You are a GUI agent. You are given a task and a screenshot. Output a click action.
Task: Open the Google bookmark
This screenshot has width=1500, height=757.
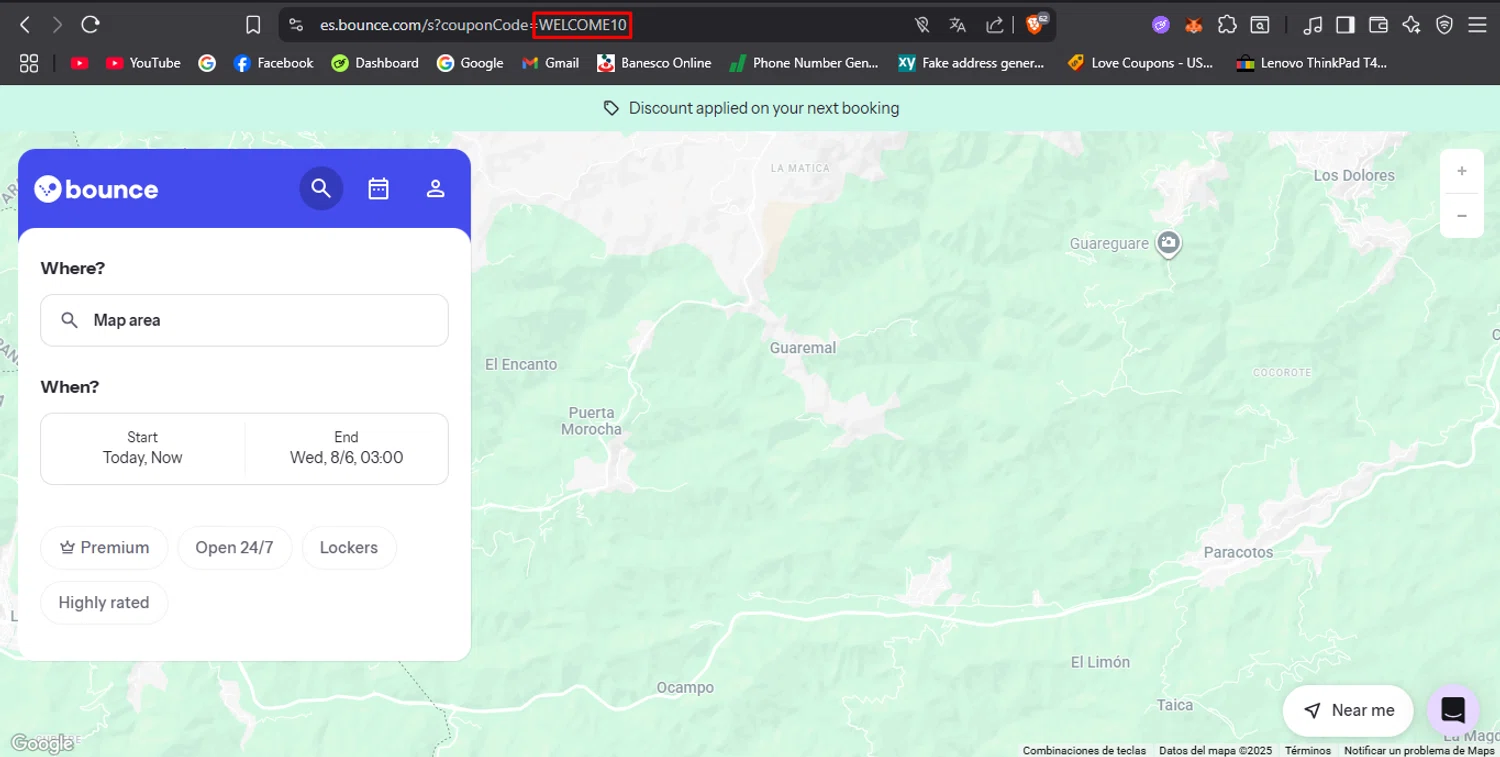pyautogui.click(x=470, y=63)
